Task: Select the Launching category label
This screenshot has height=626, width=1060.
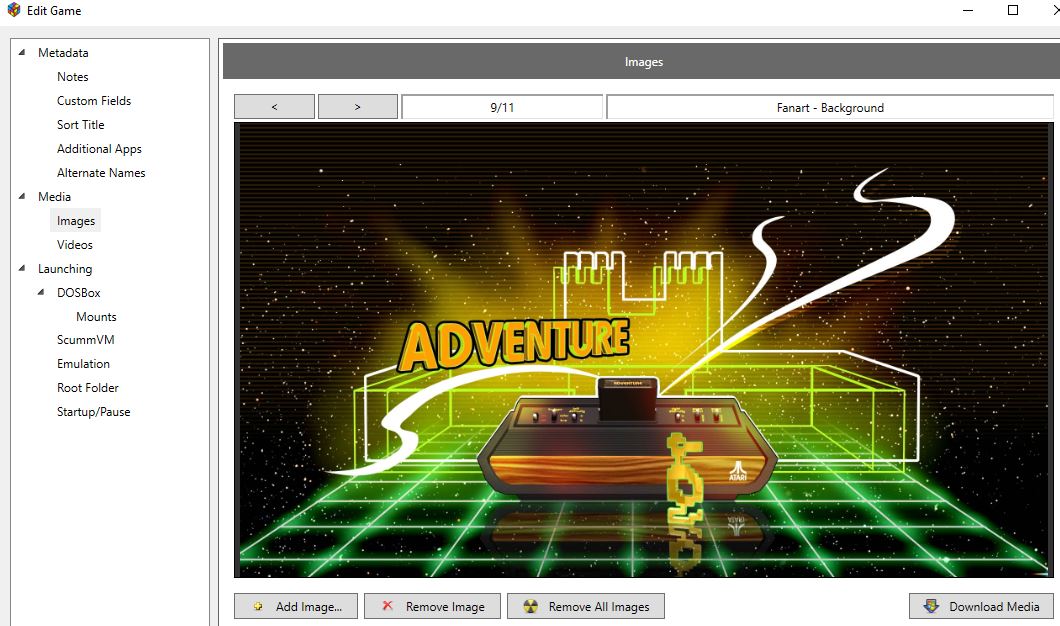Action: click(x=65, y=268)
